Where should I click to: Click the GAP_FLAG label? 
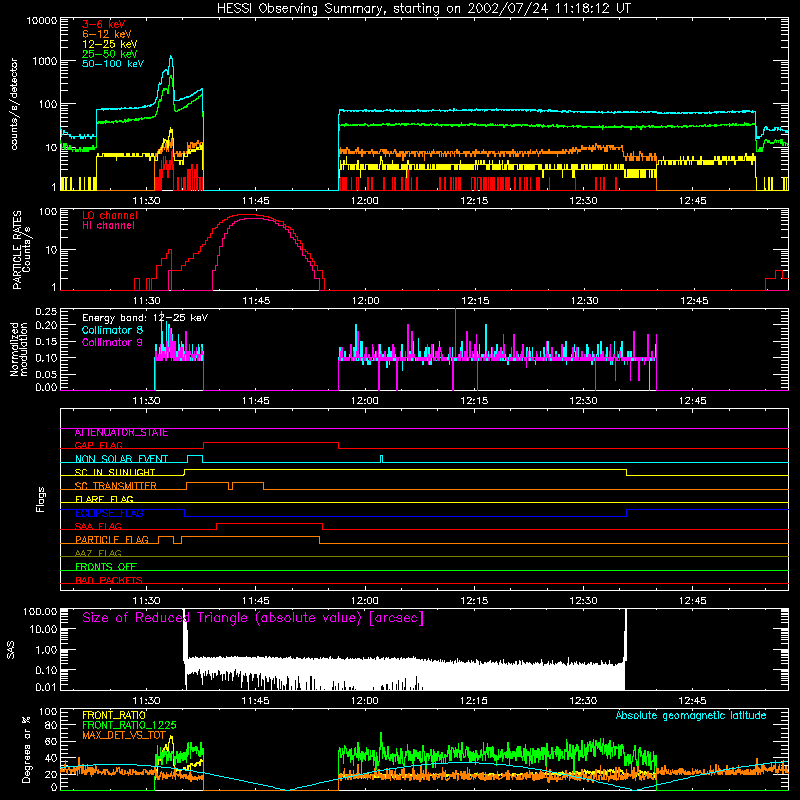point(98,445)
